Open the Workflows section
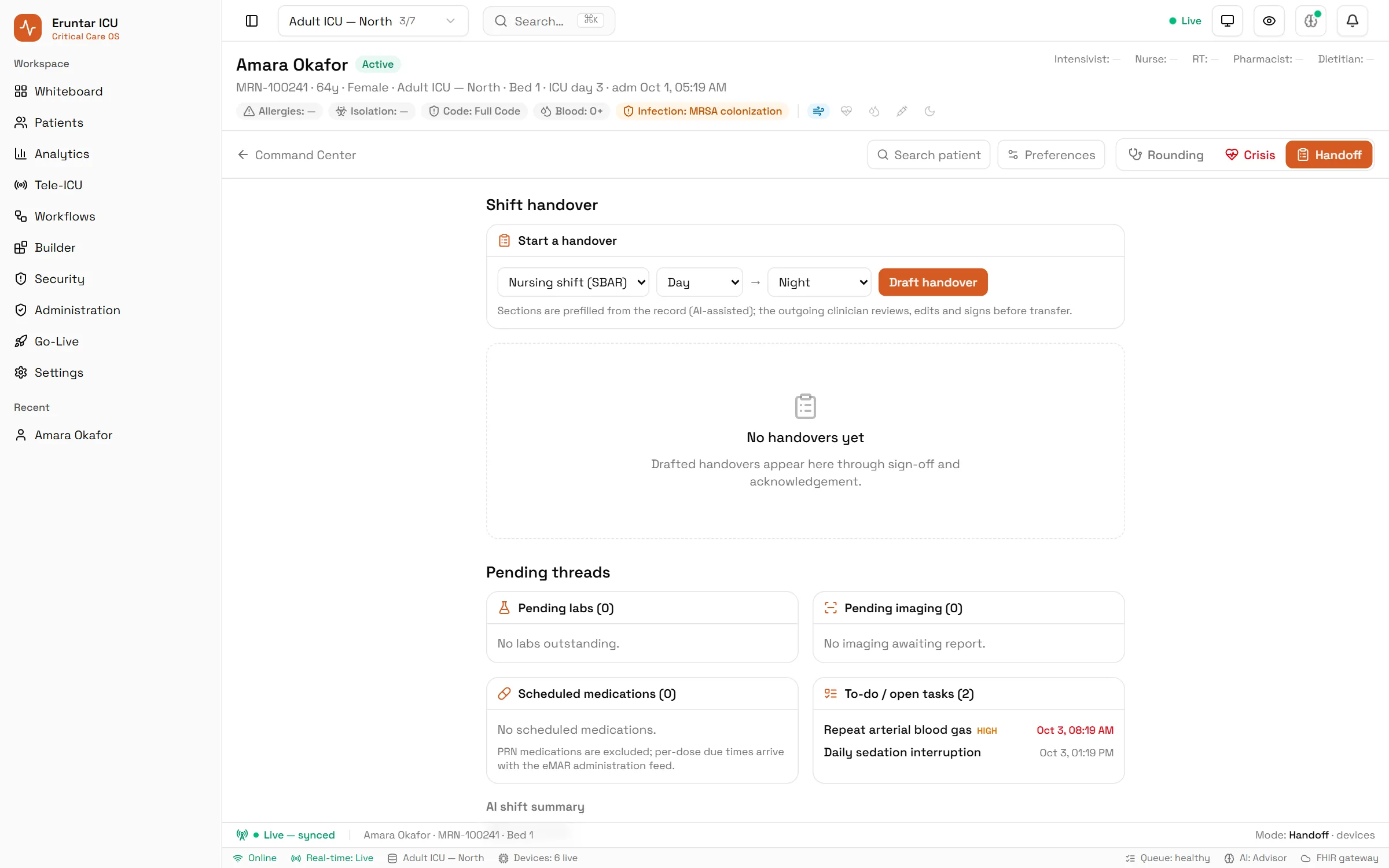1389x868 pixels. pyautogui.click(x=111, y=216)
